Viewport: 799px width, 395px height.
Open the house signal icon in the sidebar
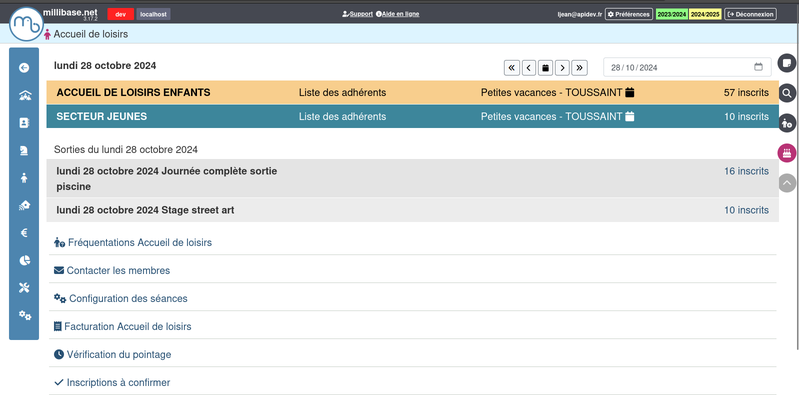[24, 205]
